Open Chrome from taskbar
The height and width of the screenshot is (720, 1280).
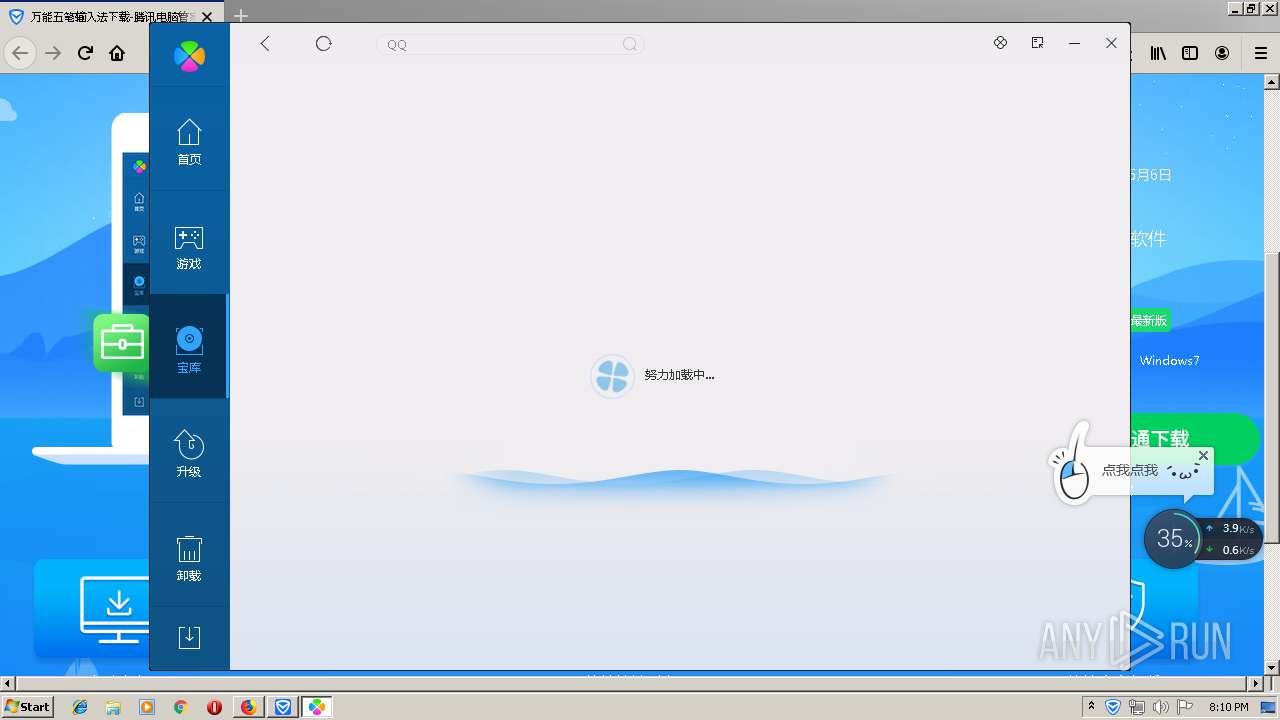181,707
